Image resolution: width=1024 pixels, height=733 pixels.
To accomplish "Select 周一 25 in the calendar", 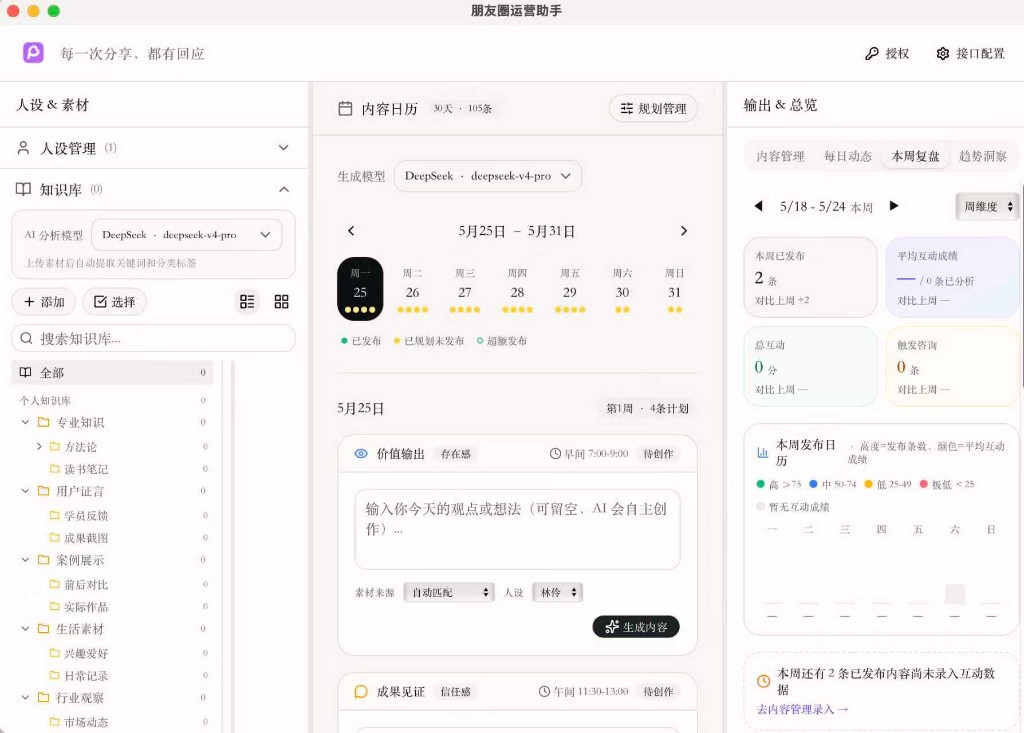I will 360,289.
